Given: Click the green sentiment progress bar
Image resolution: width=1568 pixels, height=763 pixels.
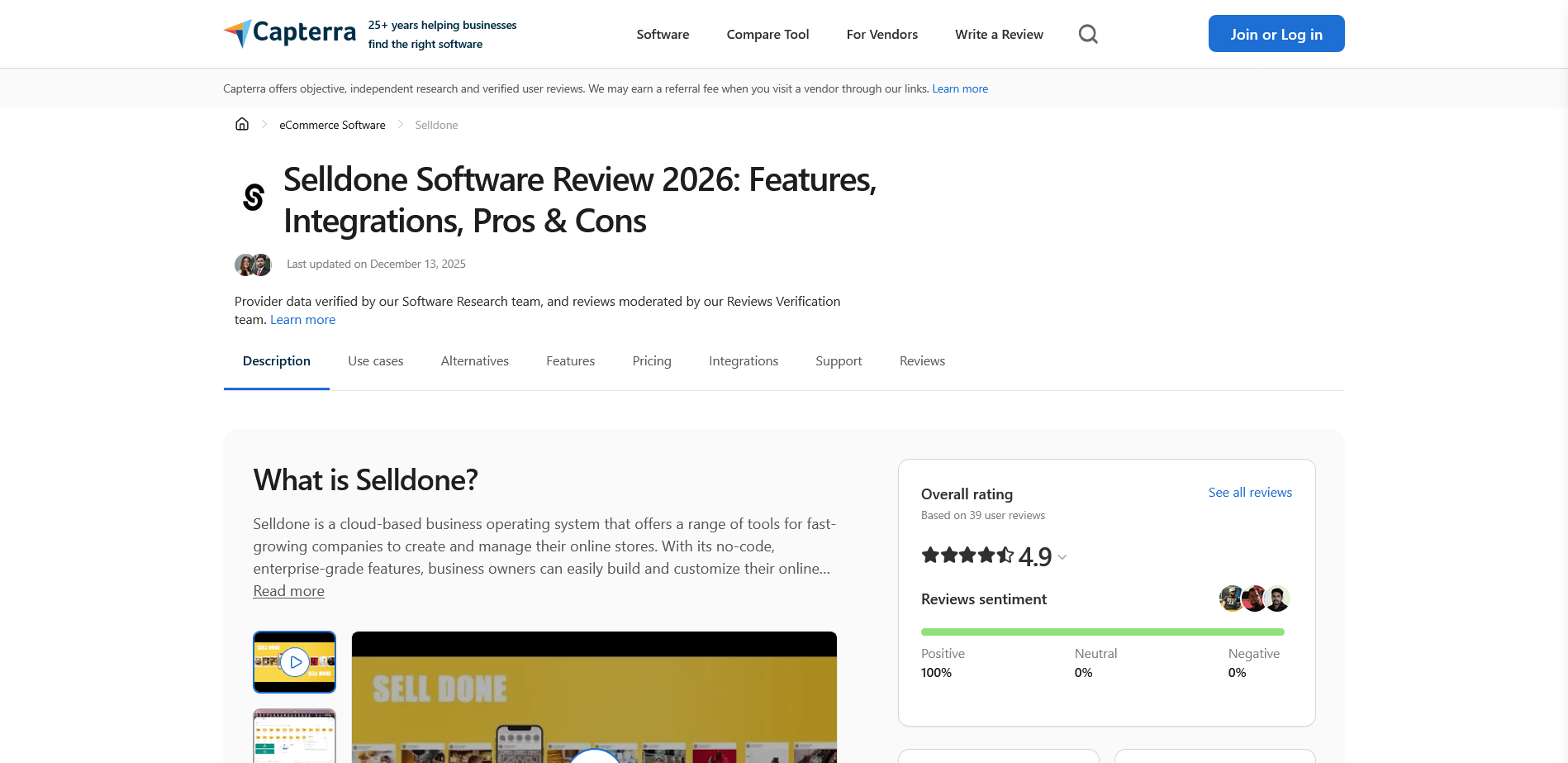Looking at the screenshot, I should (x=1103, y=632).
